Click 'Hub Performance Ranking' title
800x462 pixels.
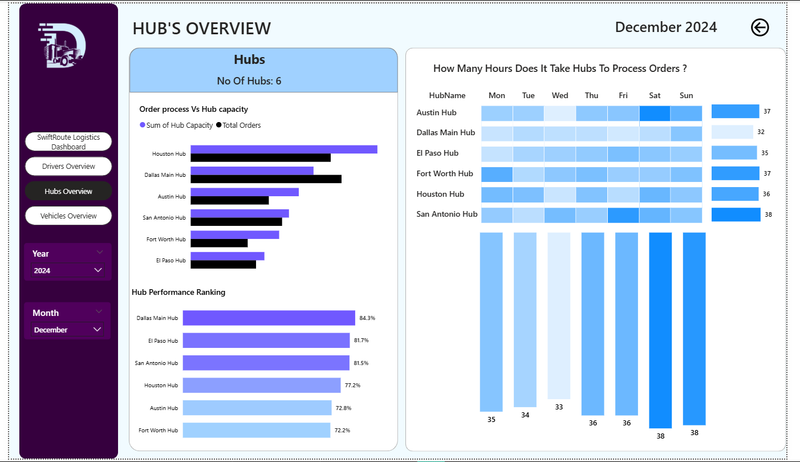(x=178, y=292)
